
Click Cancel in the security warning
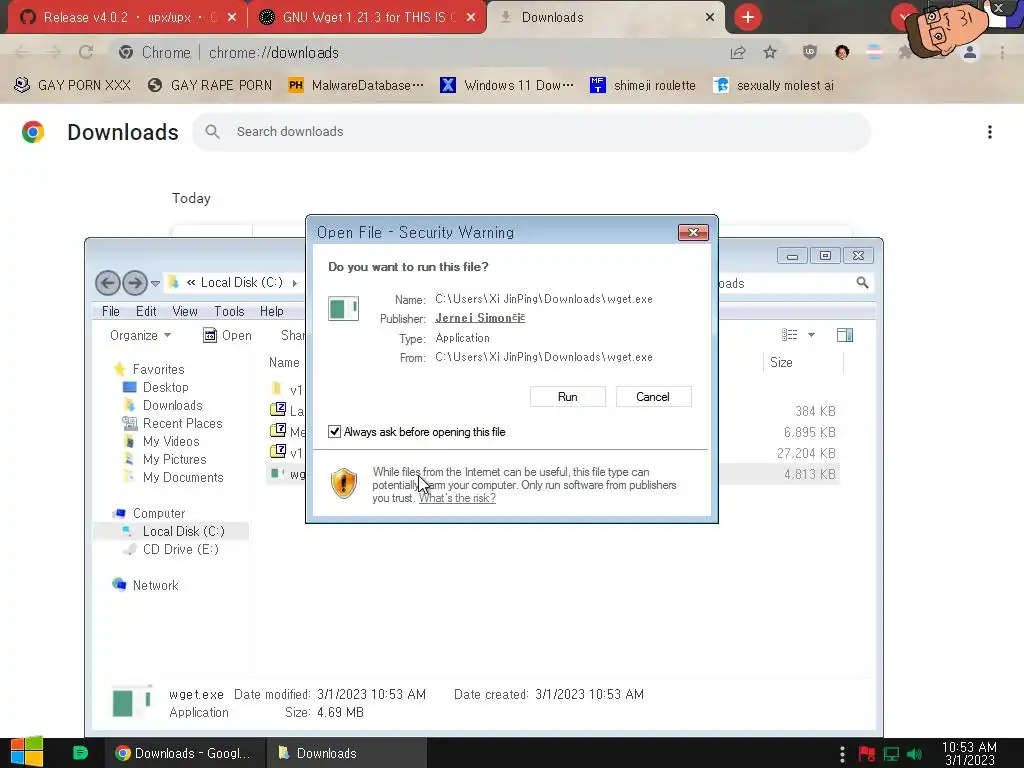653,396
